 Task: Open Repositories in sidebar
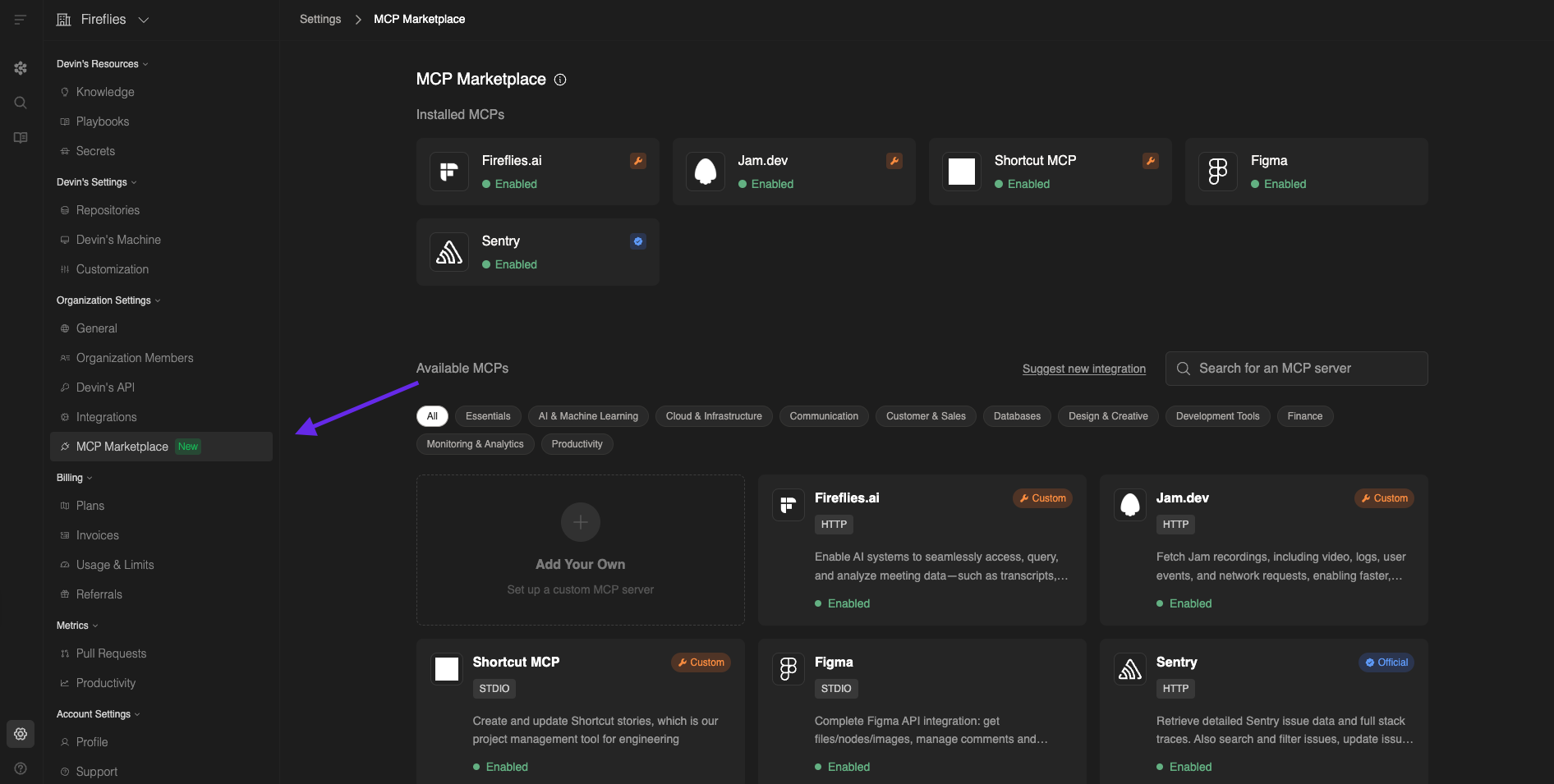161,210
